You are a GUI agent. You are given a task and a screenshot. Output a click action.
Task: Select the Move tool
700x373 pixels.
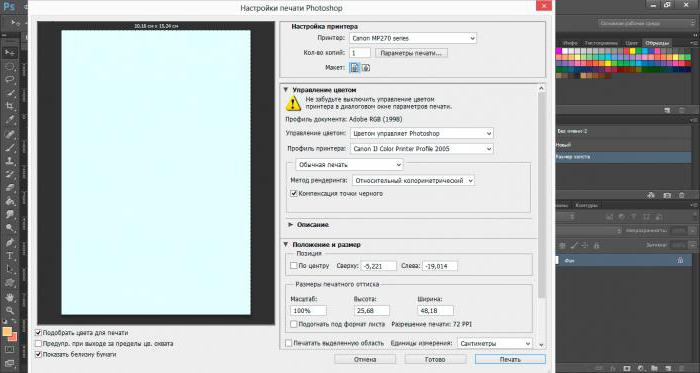[x=10, y=52]
